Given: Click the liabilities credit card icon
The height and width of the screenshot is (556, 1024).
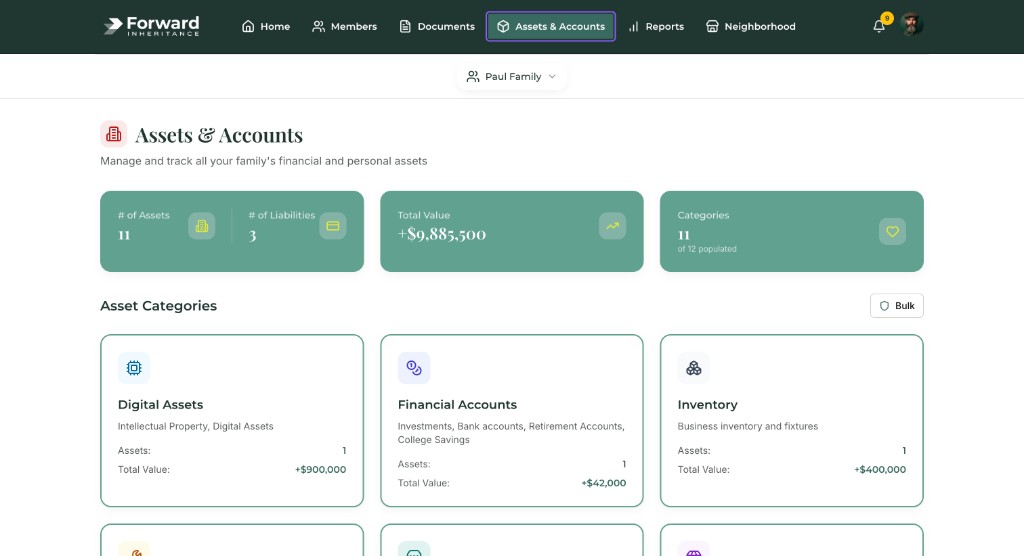Looking at the screenshot, I should 332,226.
